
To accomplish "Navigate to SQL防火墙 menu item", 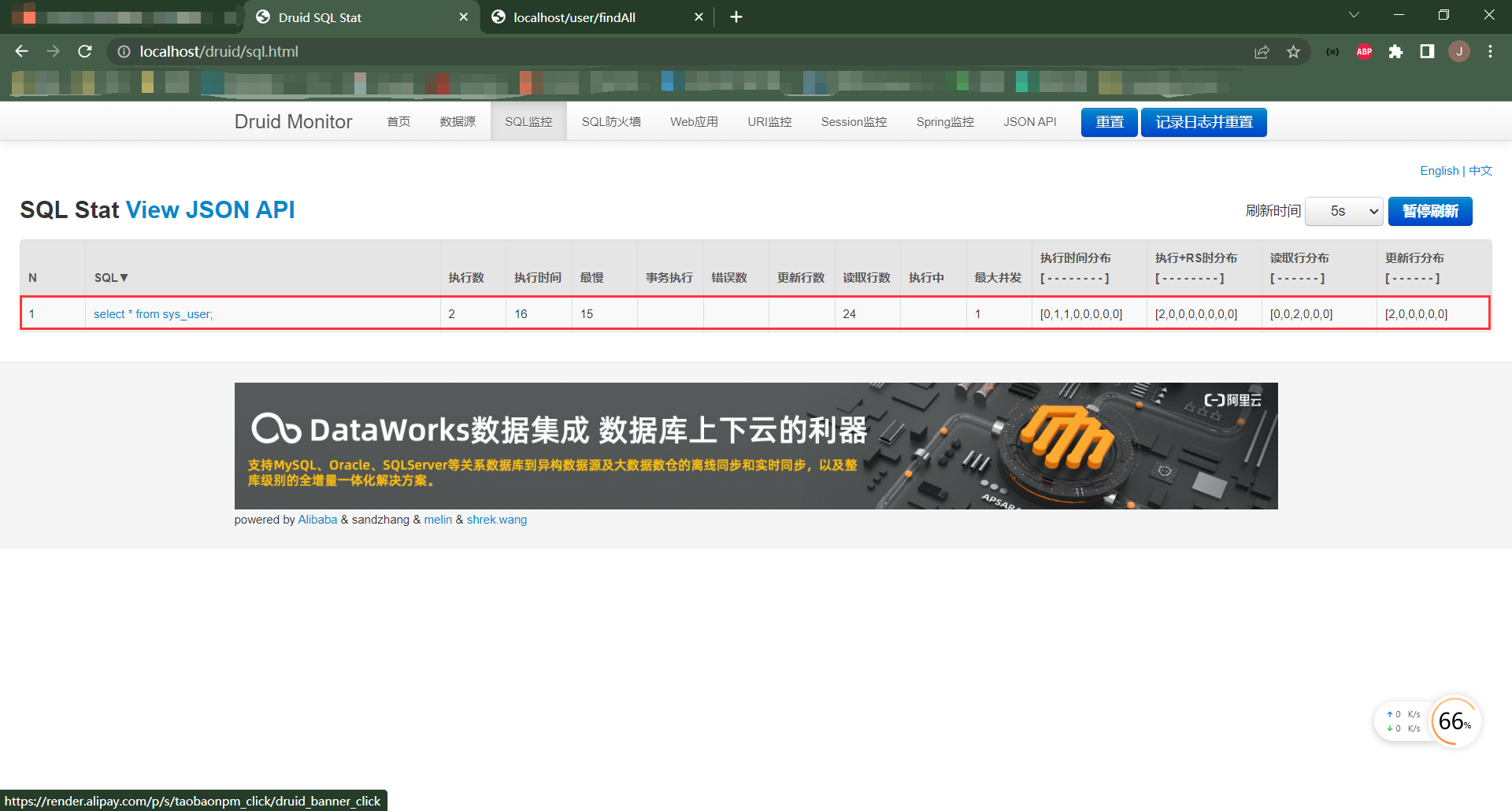I will pos(611,121).
